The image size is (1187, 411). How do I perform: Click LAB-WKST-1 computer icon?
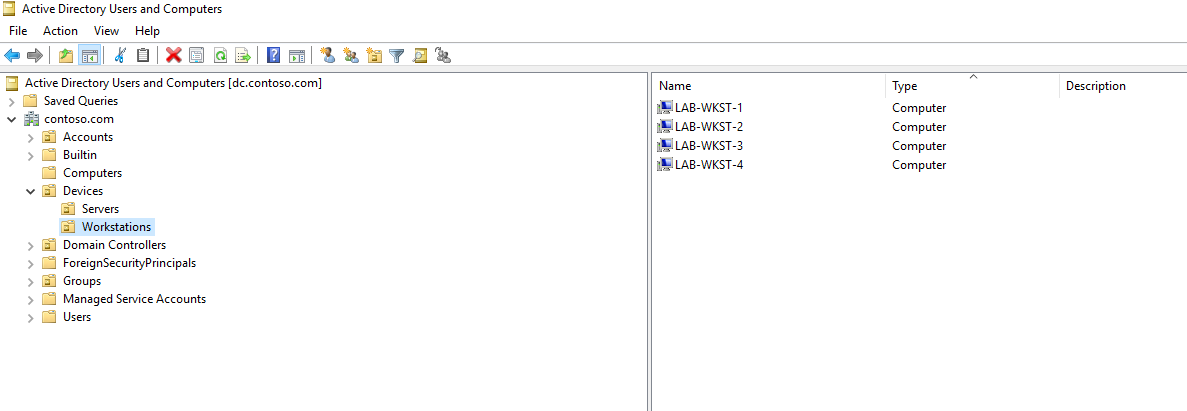pos(665,107)
